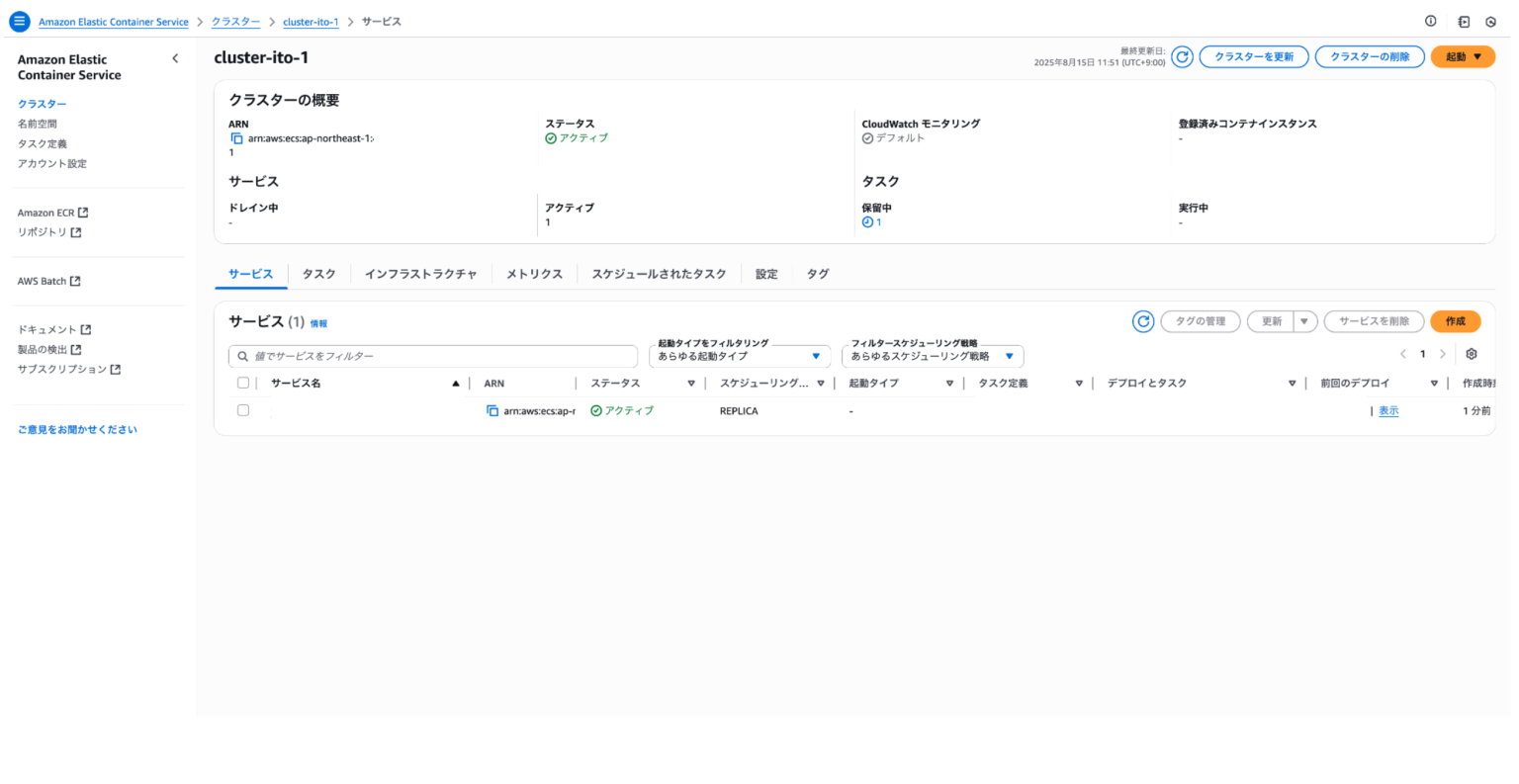The height and width of the screenshot is (784, 1519).
Task: Select all services with header checkbox
Action: 243,383
